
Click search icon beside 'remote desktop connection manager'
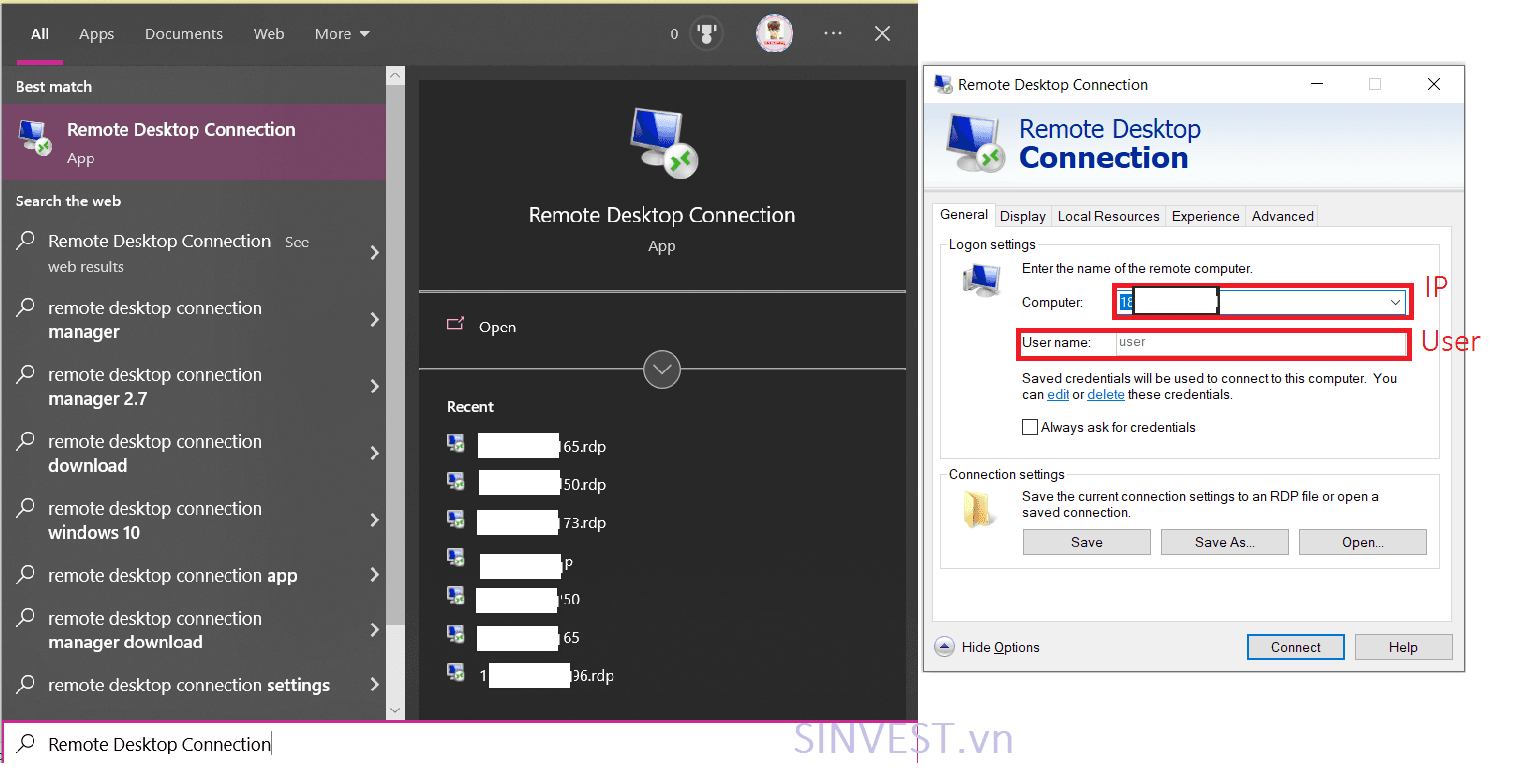[x=27, y=308]
